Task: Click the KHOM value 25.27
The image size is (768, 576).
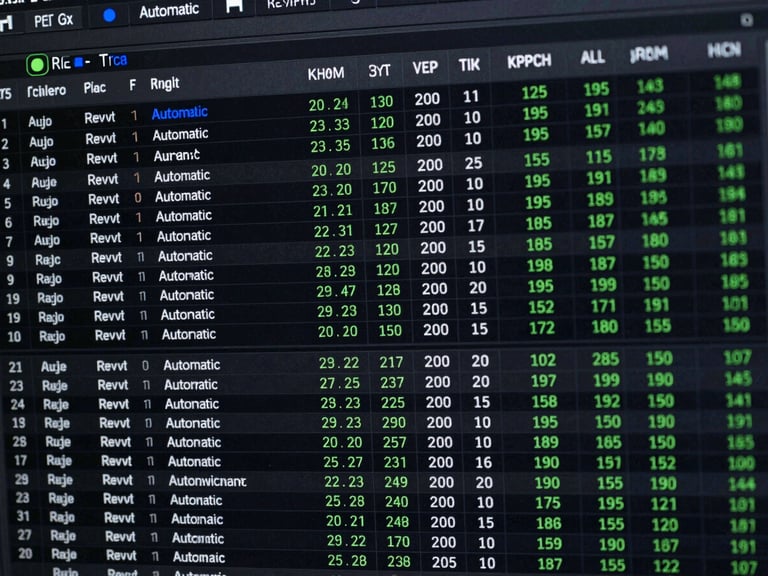Action: (x=343, y=462)
